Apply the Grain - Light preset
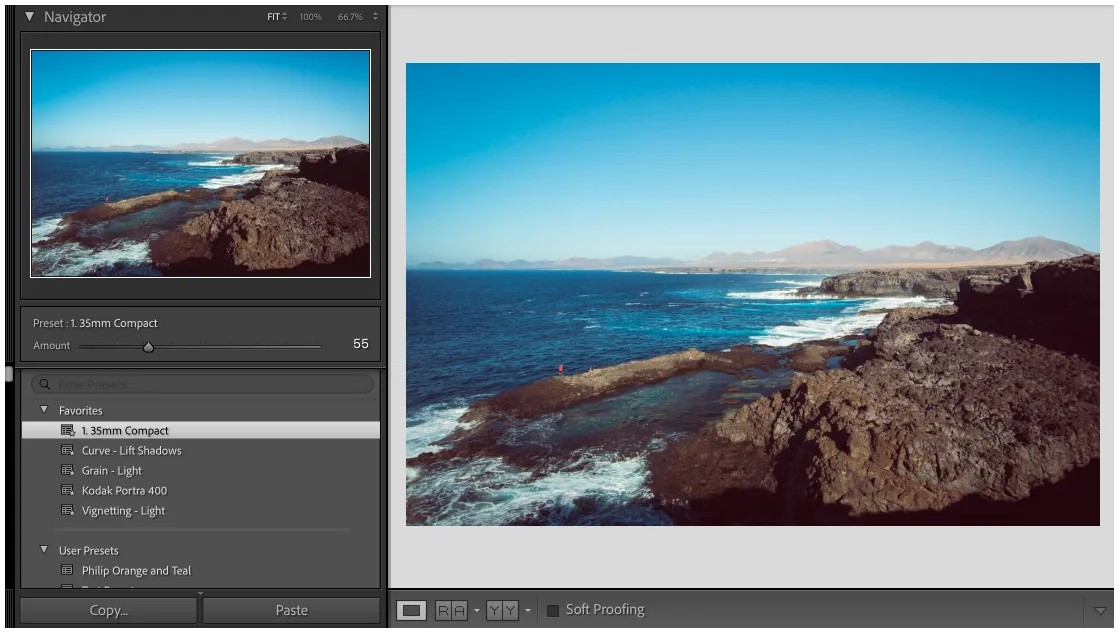The image size is (1119, 633). click(x=111, y=470)
